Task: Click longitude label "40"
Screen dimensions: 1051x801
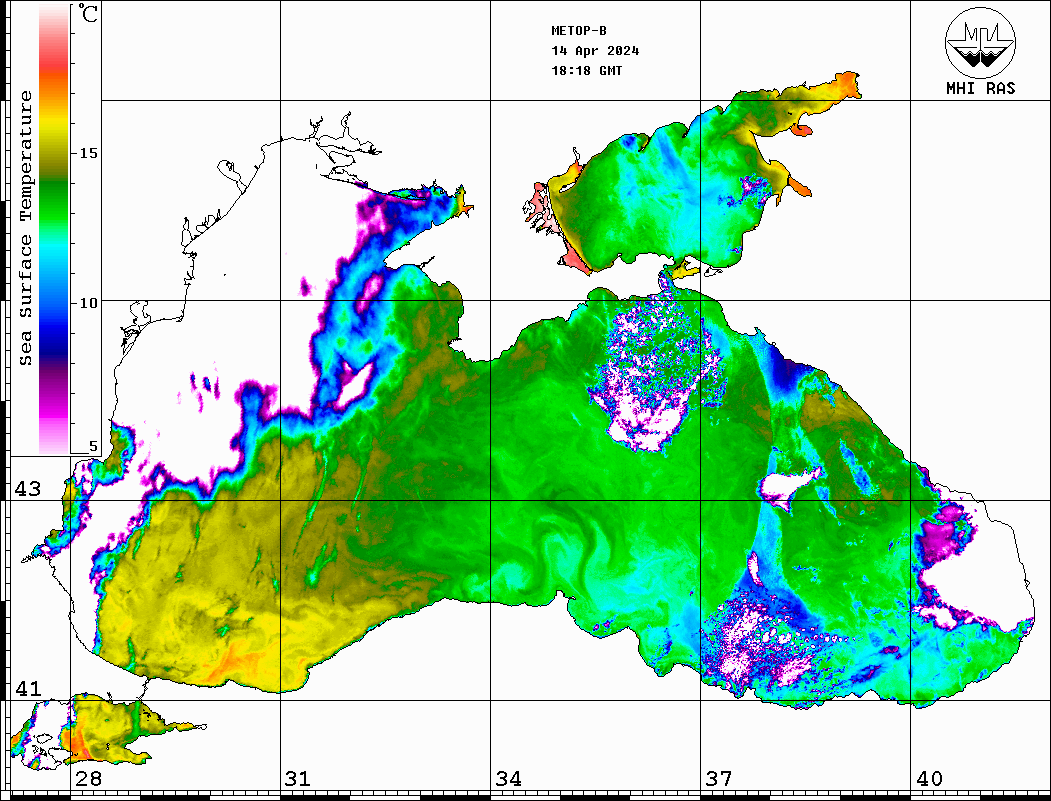Action: 929,779
